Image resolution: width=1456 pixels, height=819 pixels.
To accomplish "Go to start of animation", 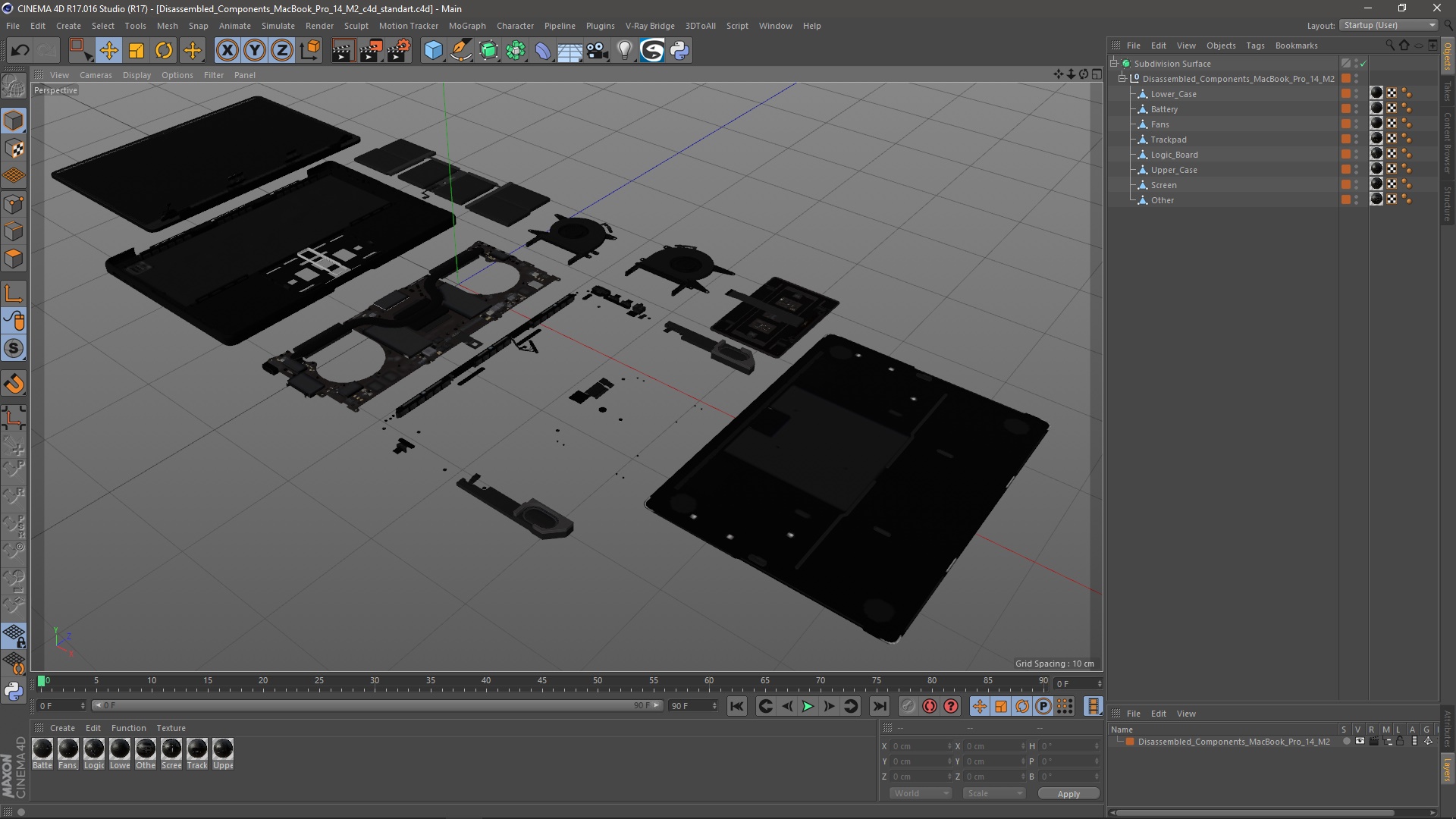I will (736, 706).
